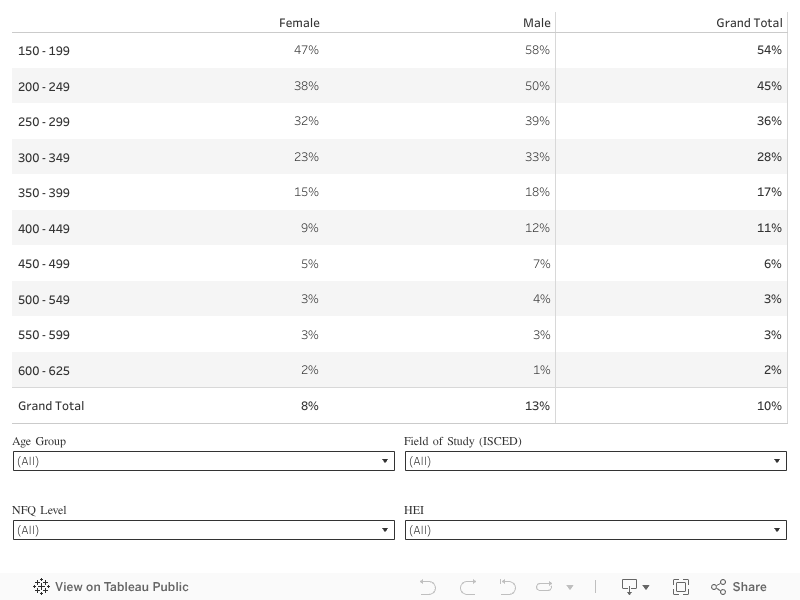Click the redo arrow icon

(x=468, y=587)
